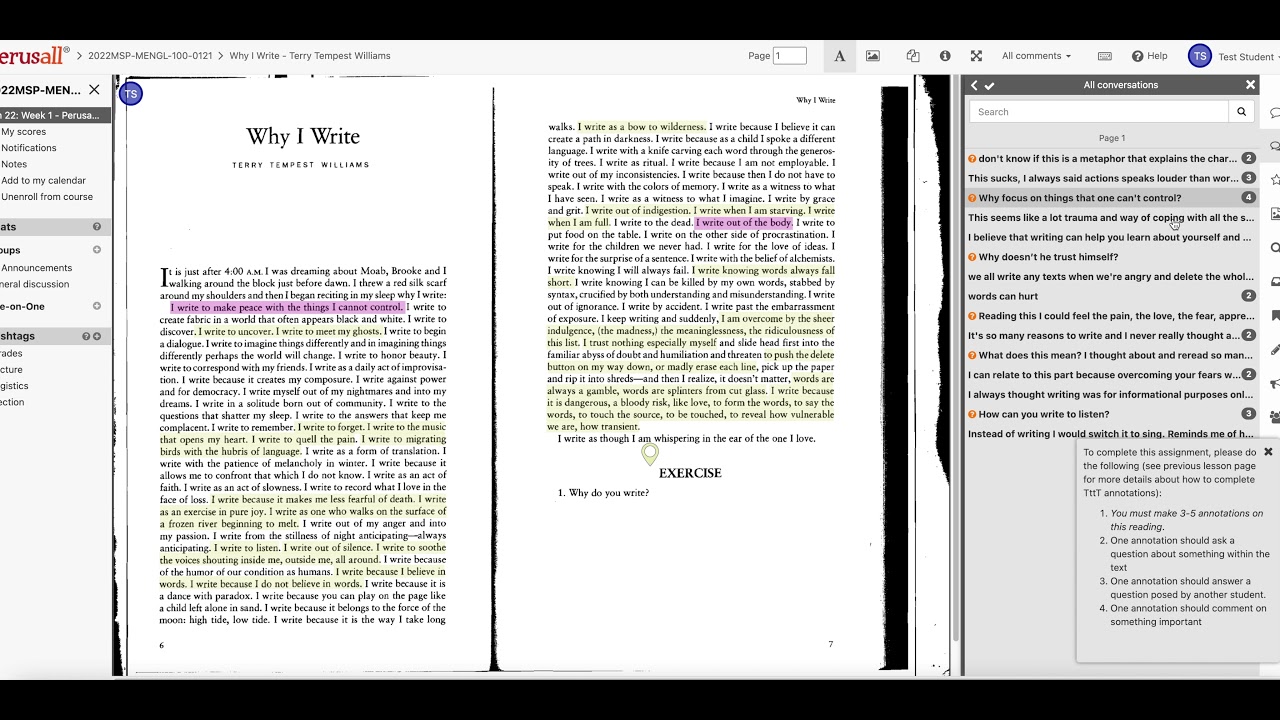1280x720 pixels.
Task: Open the speech bubble icon at the sidebar top
Action: (1275, 113)
